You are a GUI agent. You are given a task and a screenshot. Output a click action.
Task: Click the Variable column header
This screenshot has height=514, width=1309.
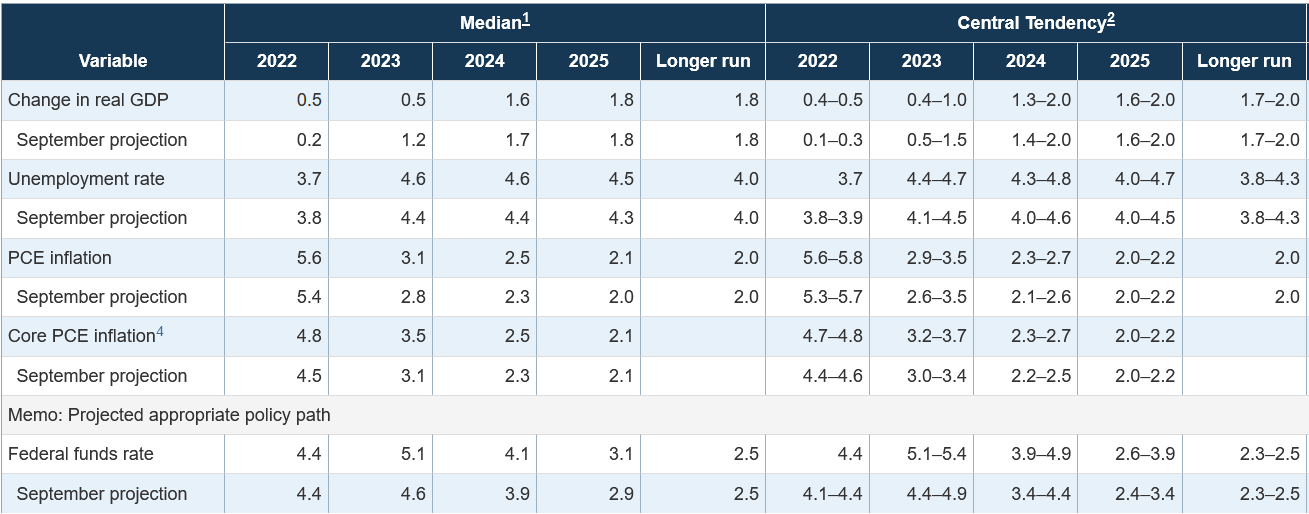(113, 61)
